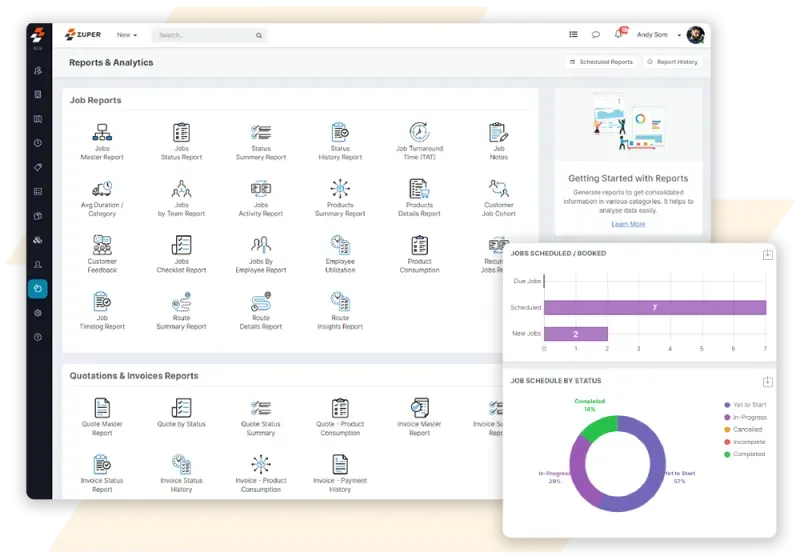This screenshot has height=560, width=800.
Task: Click the notifications bell icon
Action: [x=619, y=34]
